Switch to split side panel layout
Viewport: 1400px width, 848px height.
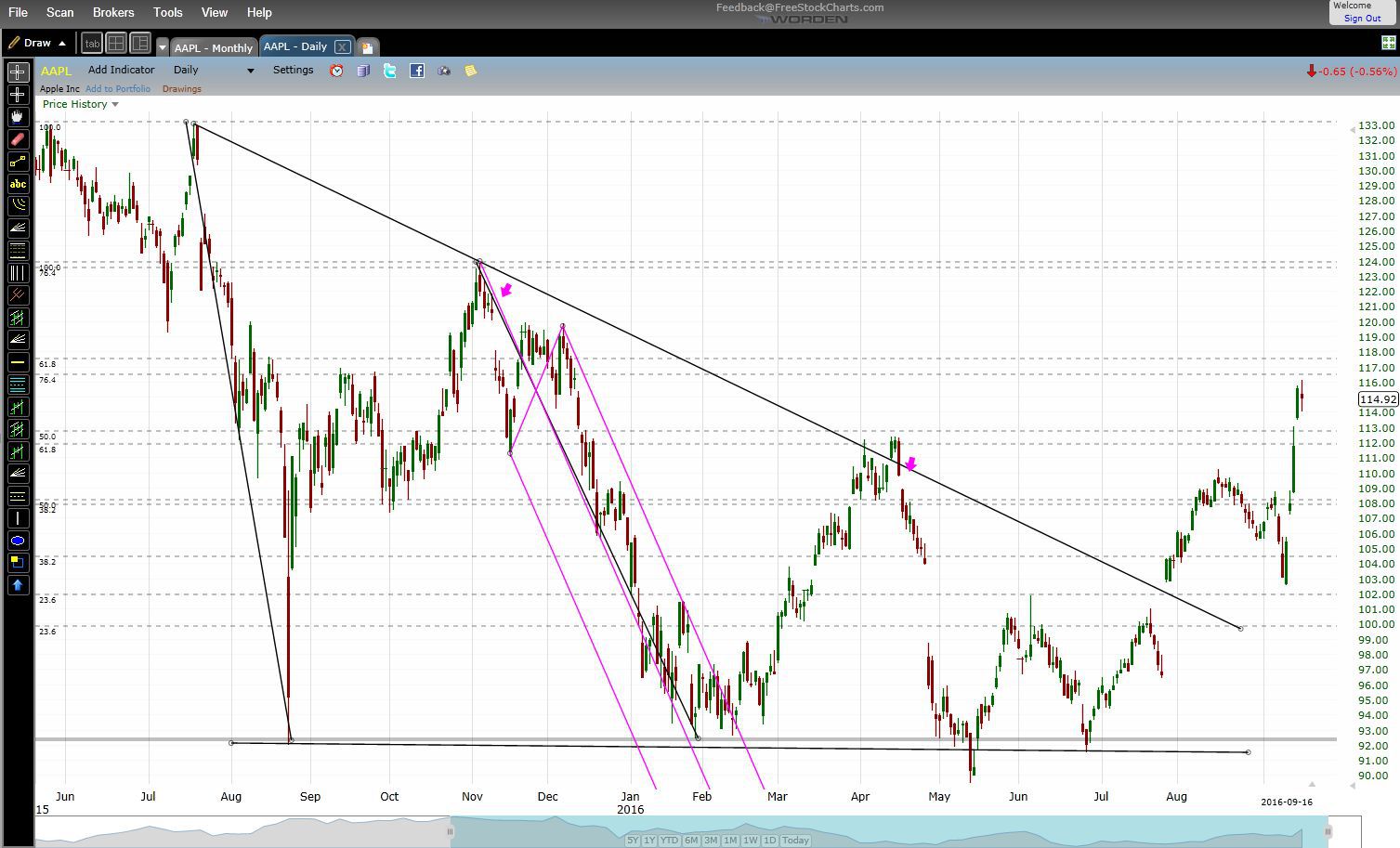[x=140, y=44]
